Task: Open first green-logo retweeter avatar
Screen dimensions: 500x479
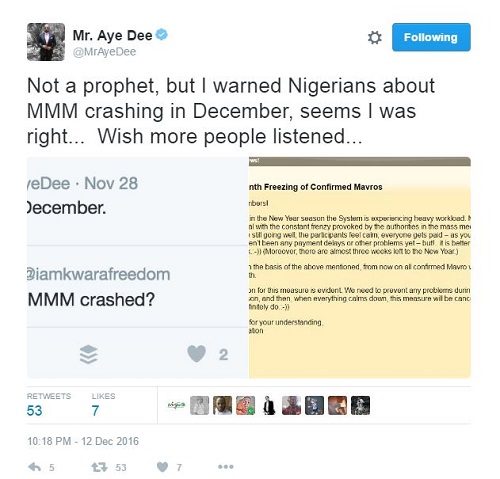Action: (x=176, y=405)
